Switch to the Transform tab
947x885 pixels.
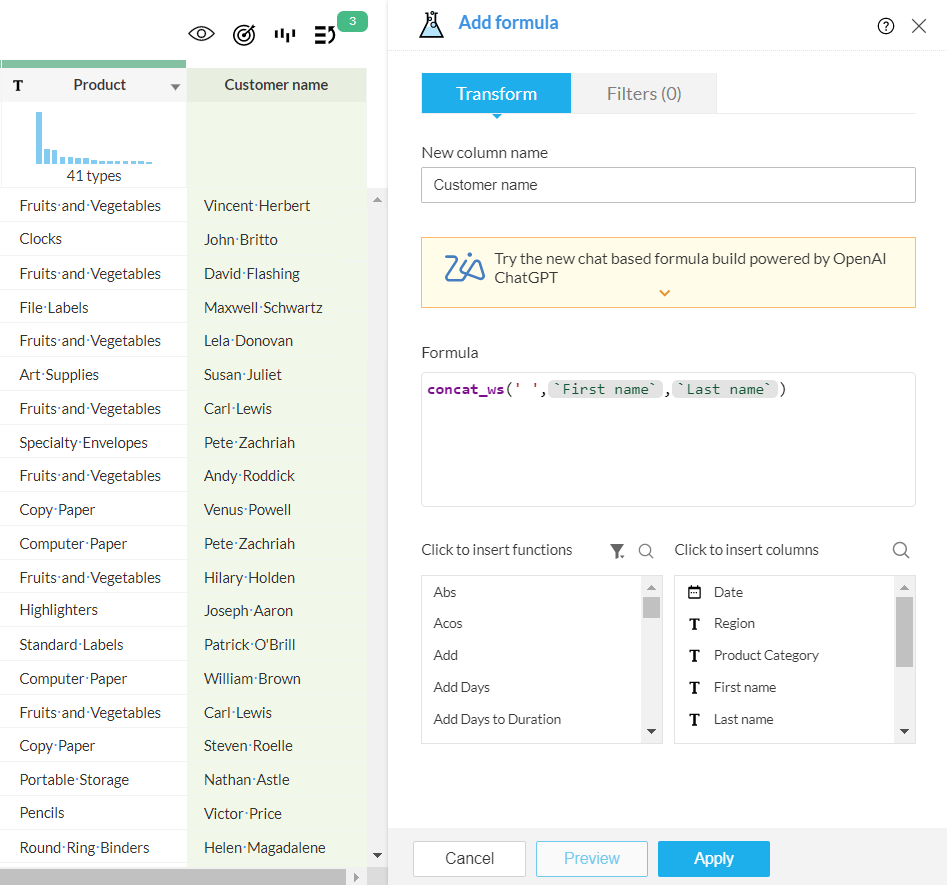click(x=496, y=94)
